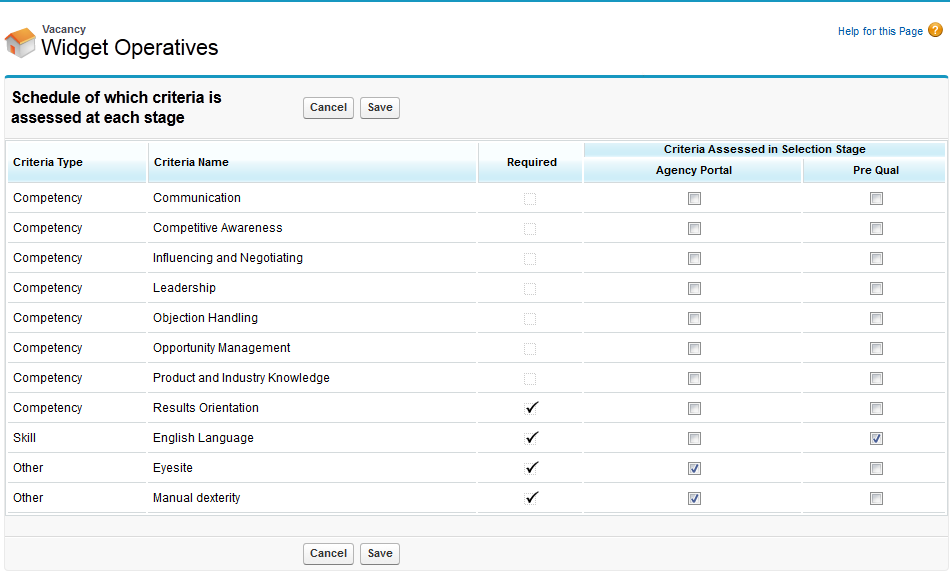Viewport: 950px width, 572px height.
Task: Click the disabled Required box for Communication
Action: click(530, 199)
